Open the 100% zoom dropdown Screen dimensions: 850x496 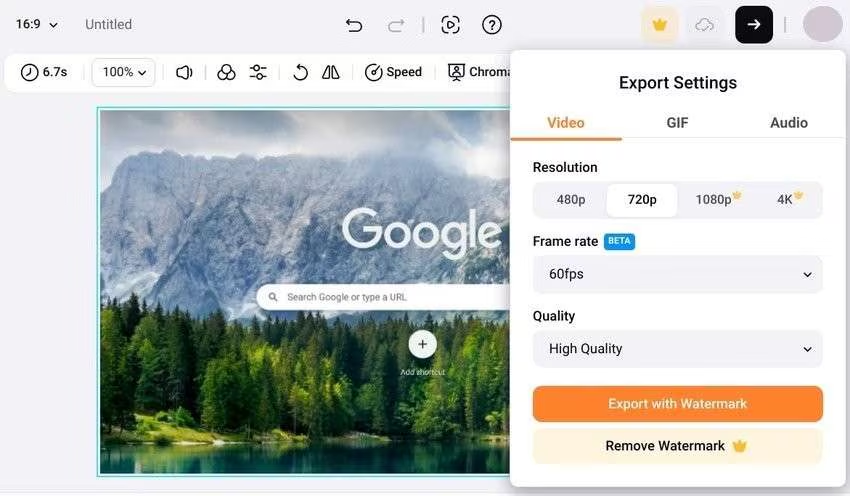point(124,72)
